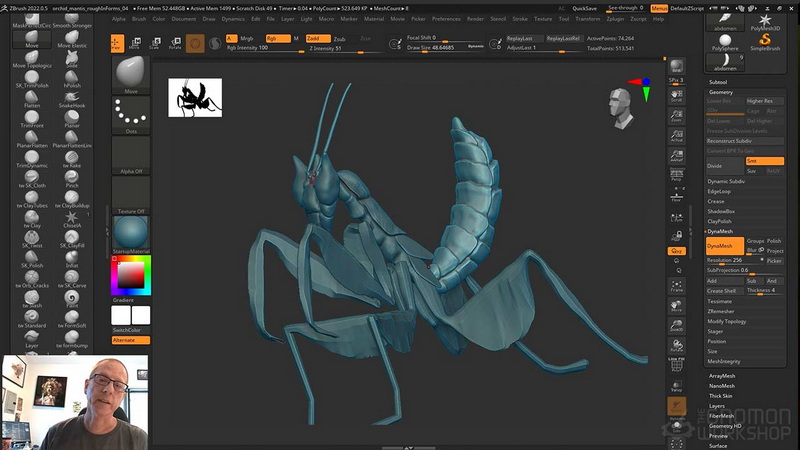Activate the Draw mode icon
This screenshot has height=450, width=800.
117,43
